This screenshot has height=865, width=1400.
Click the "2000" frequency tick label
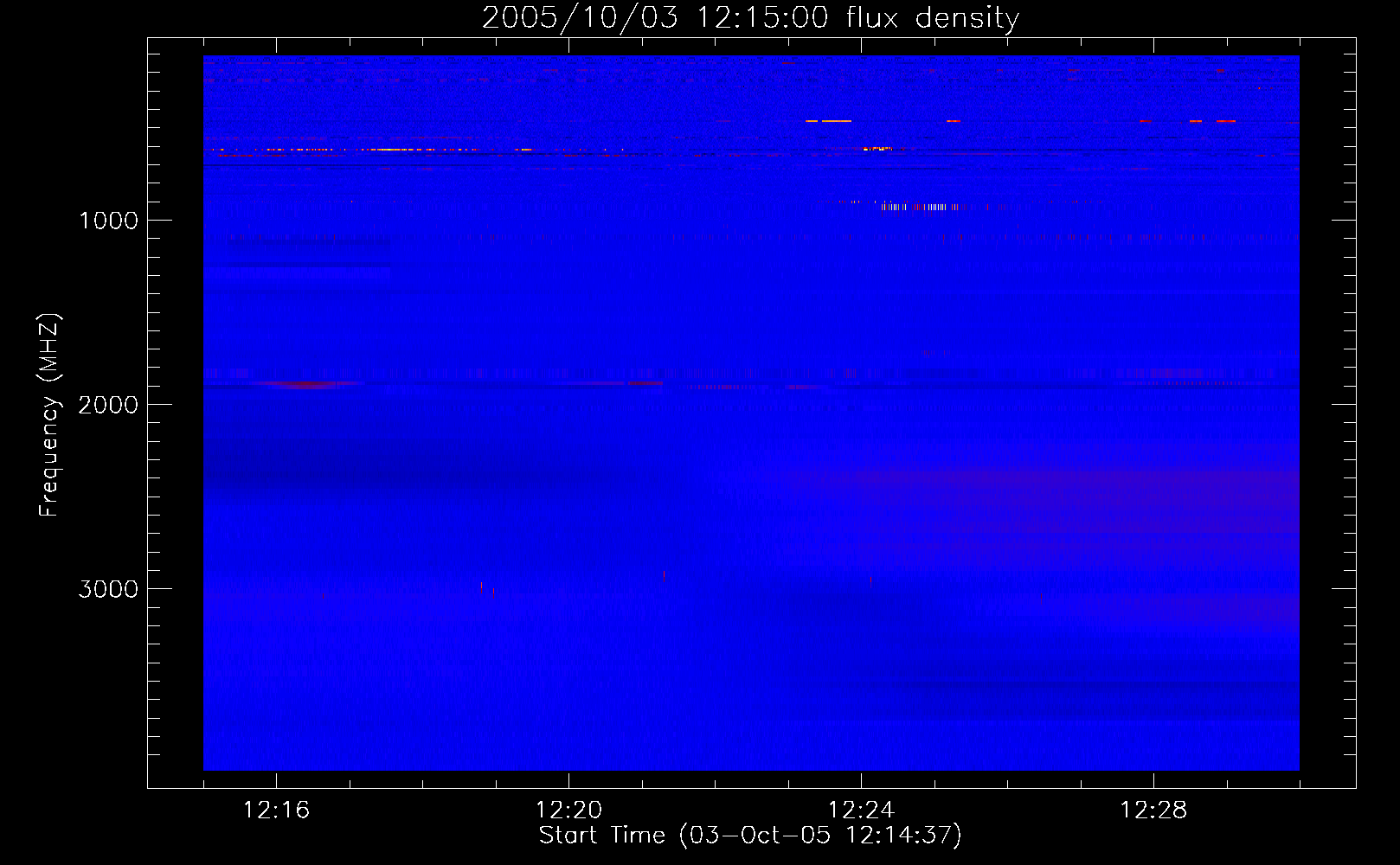(x=108, y=405)
